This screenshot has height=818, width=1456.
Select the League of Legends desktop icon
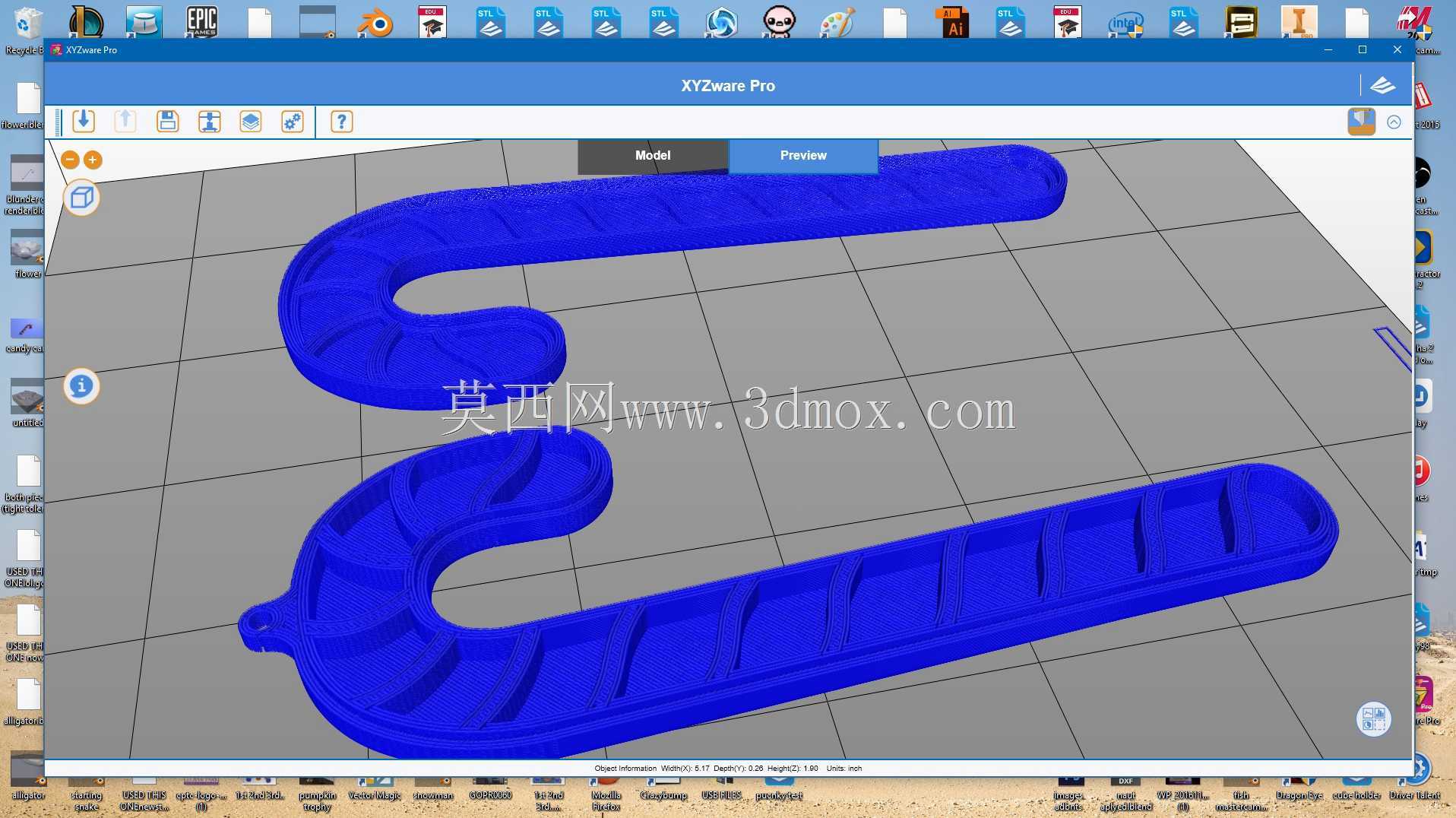[x=86, y=21]
